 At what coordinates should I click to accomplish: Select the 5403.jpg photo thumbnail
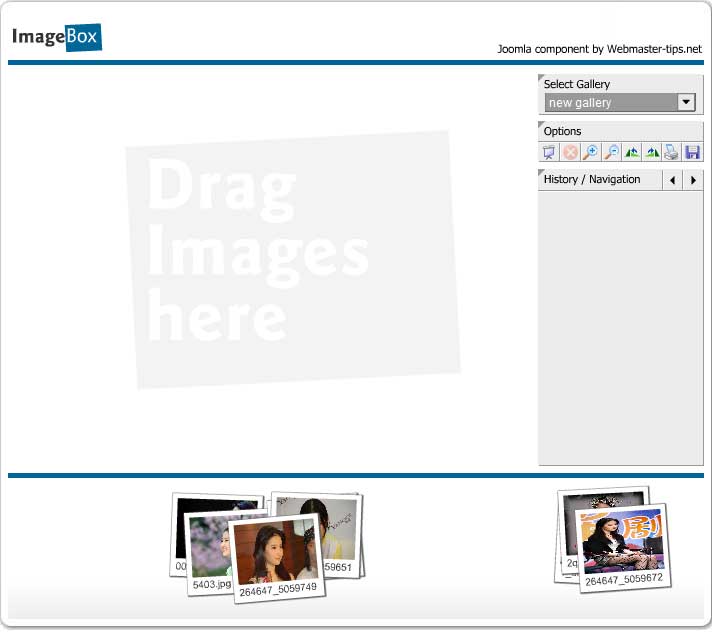click(207, 548)
